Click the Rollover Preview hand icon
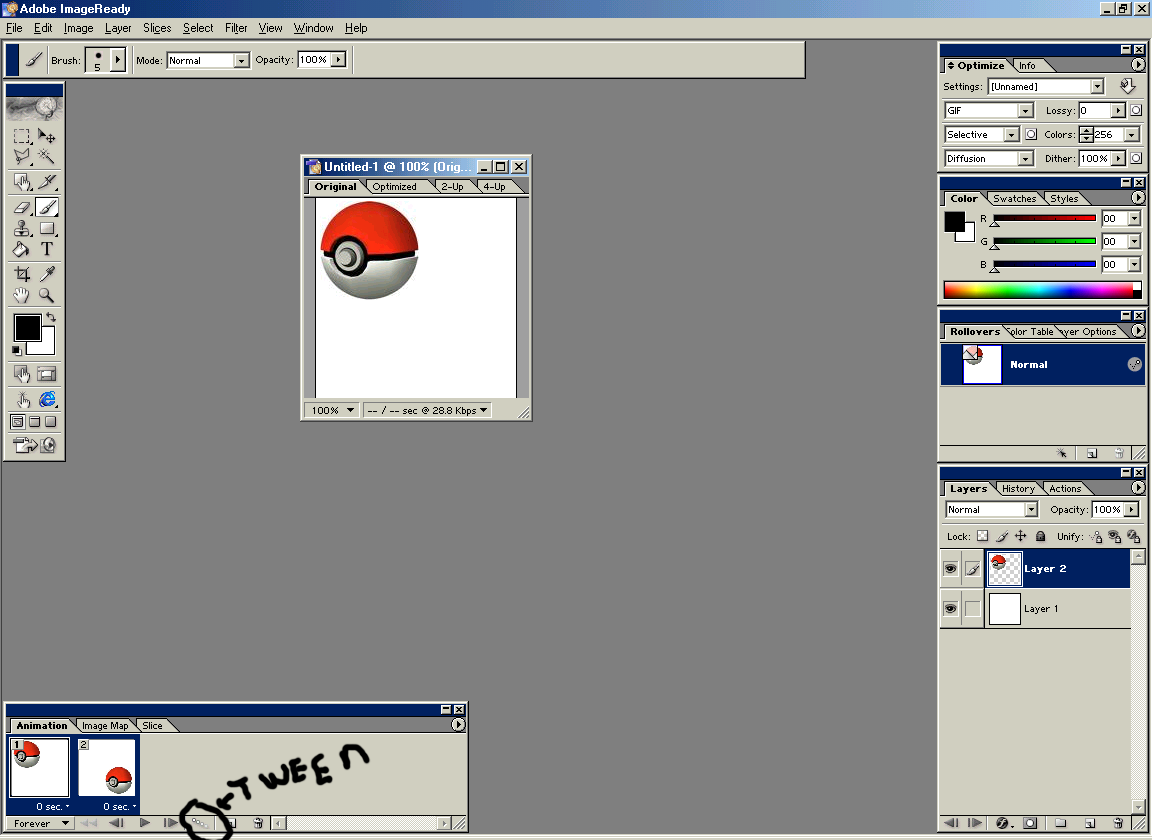1152x840 pixels. [22, 399]
